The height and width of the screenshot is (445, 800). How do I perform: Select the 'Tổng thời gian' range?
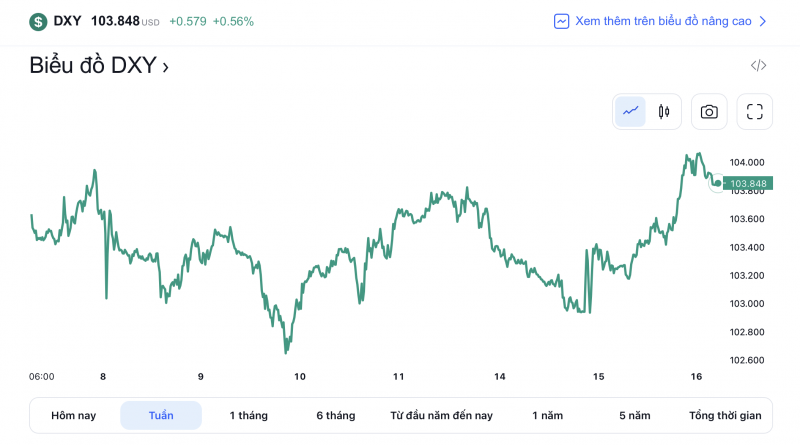[725, 416]
